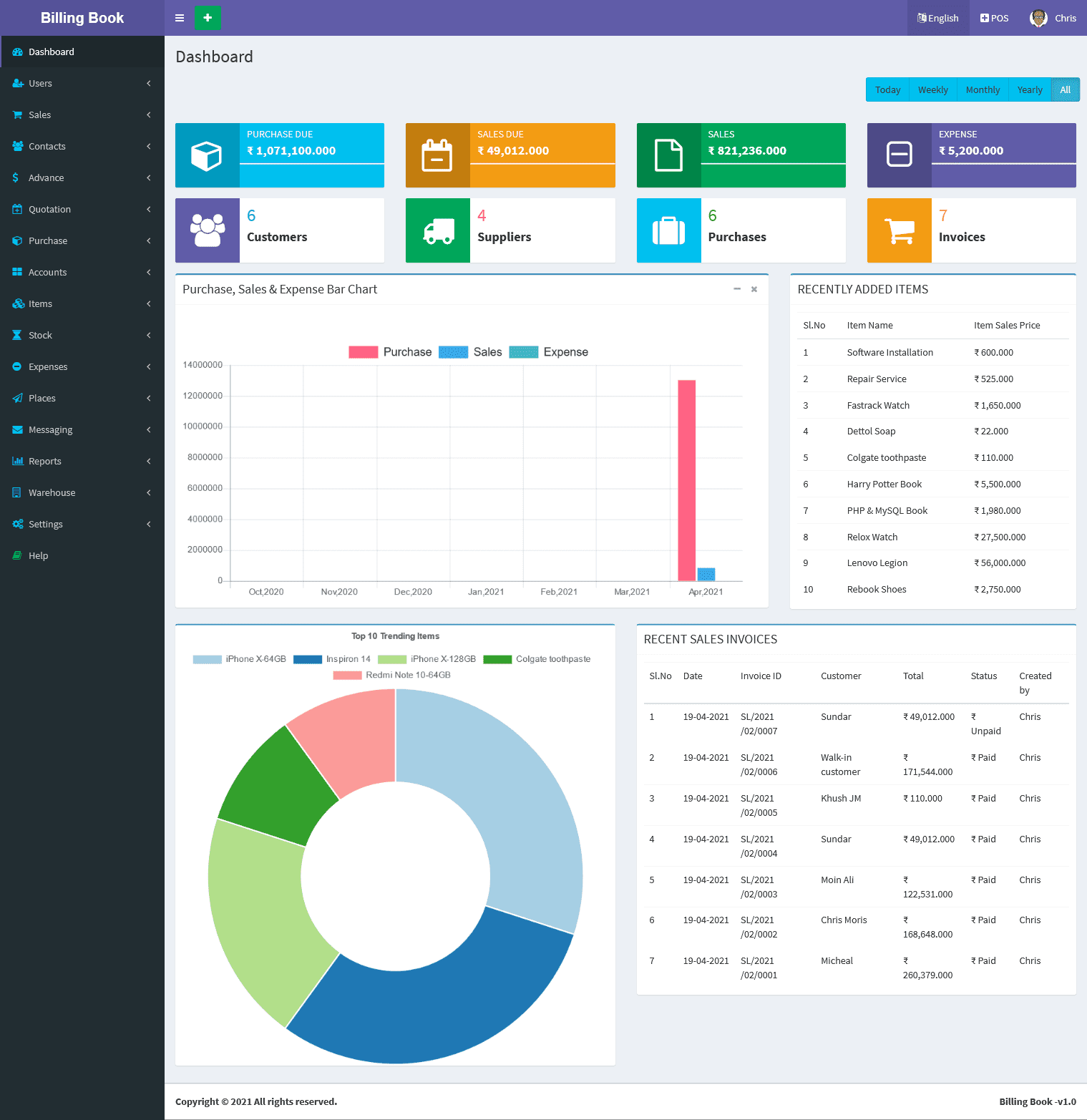Click the hamburger sidebar toggle icon
This screenshot has width=1087, height=1120.
coord(180,18)
